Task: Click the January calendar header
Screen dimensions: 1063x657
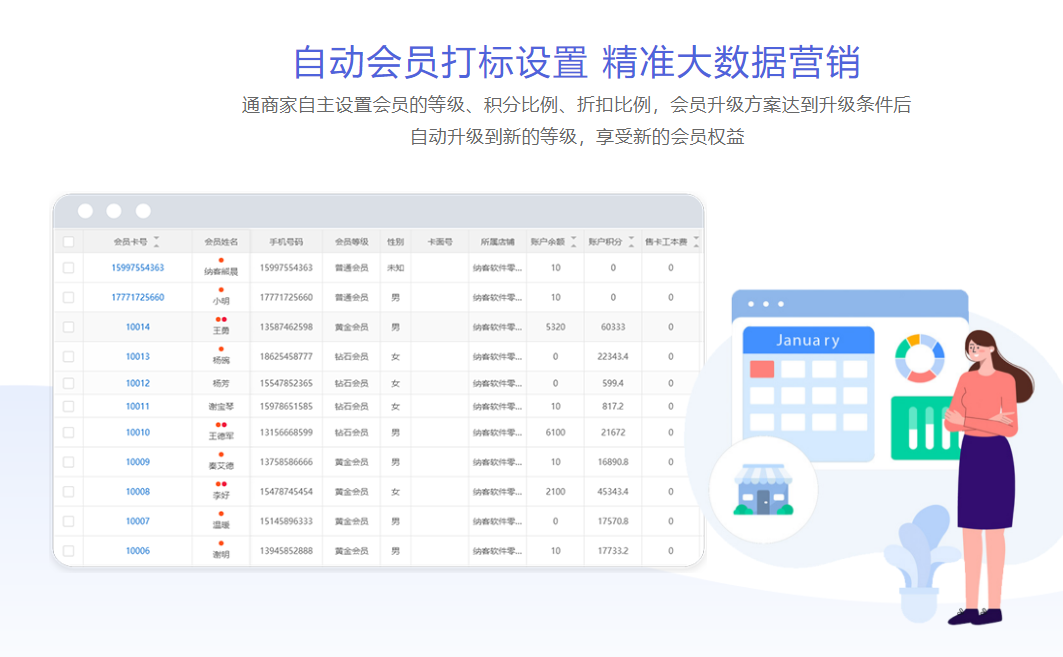Action: 808,340
